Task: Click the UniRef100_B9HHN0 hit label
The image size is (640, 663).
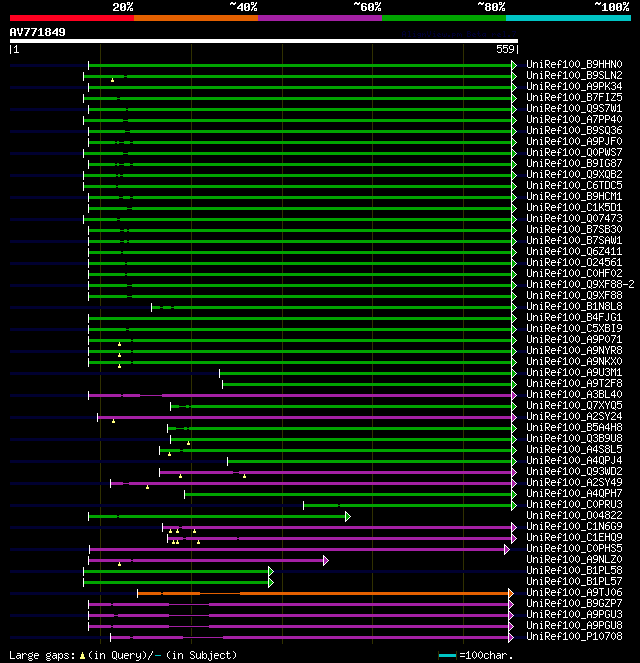Action: [x=574, y=64]
